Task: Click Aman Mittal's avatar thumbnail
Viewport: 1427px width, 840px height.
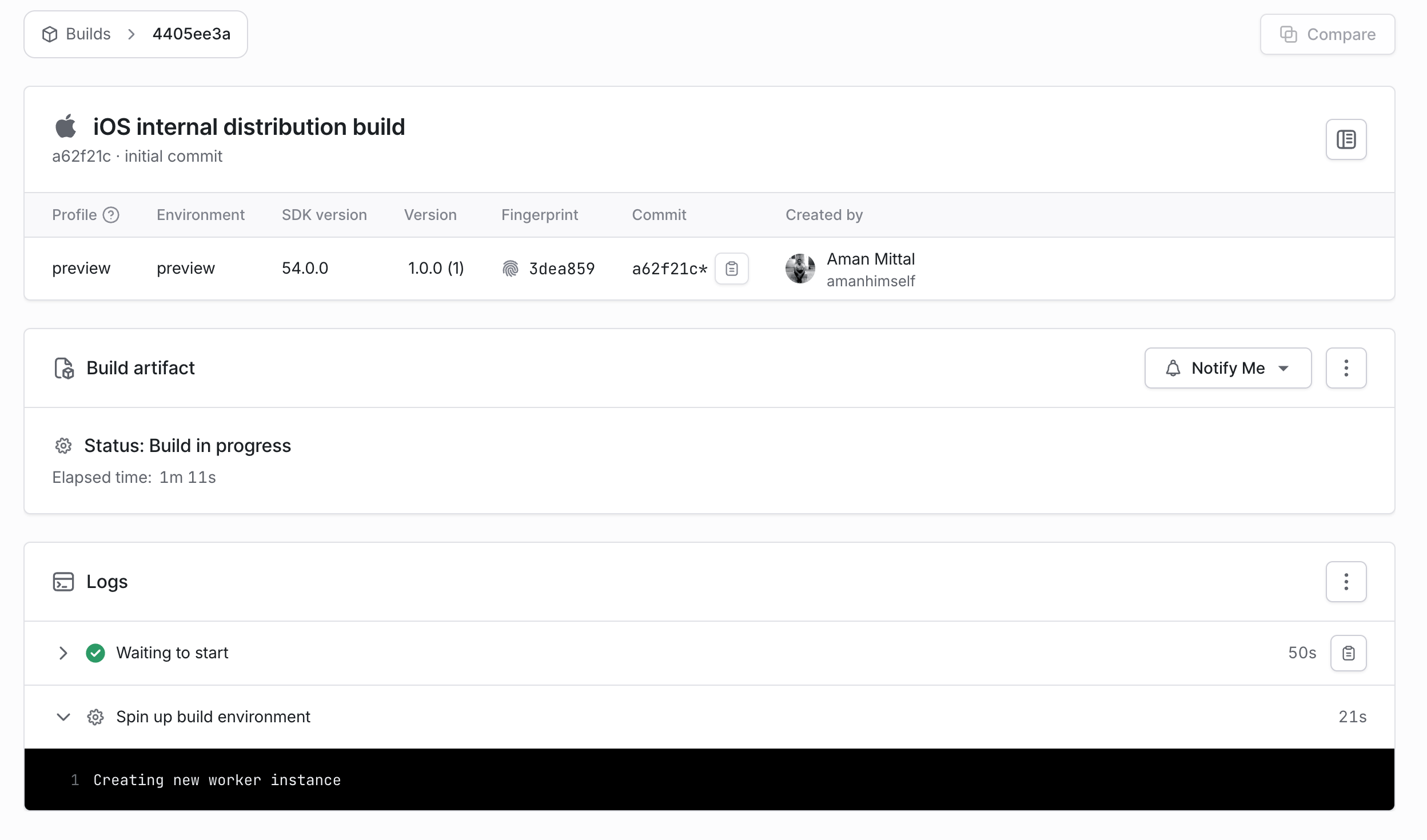Action: coord(800,269)
